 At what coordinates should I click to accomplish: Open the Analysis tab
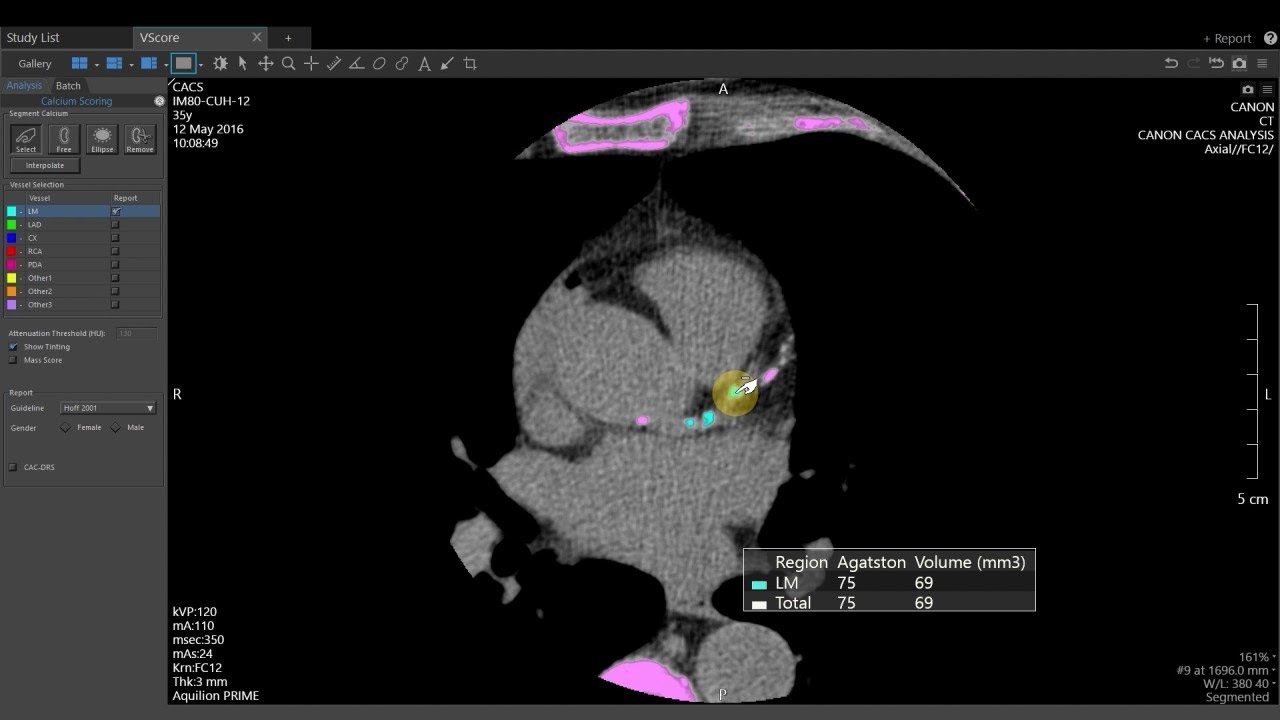pyautogui.click(x=24, y=86)
